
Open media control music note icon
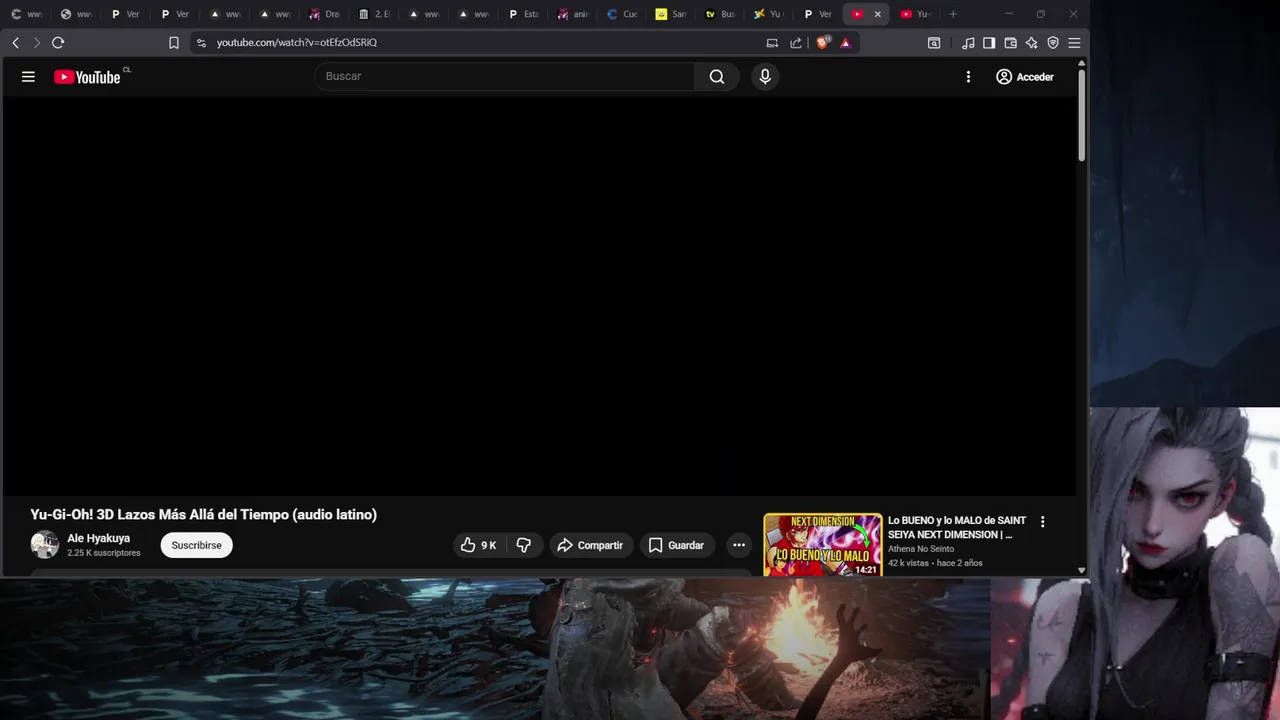pyautogui.click(x=968, y=43)
